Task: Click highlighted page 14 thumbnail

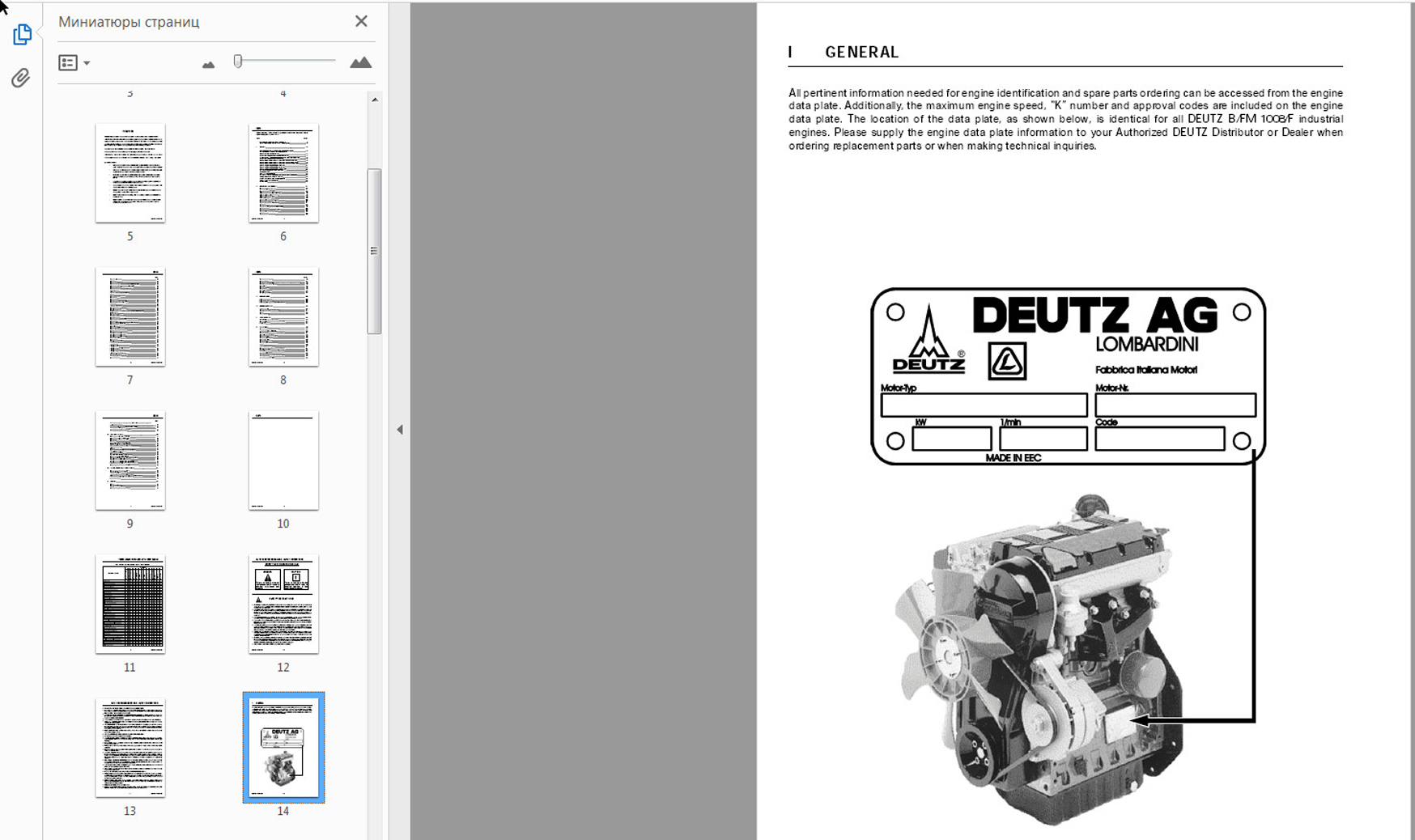Action: pos(283,748)
